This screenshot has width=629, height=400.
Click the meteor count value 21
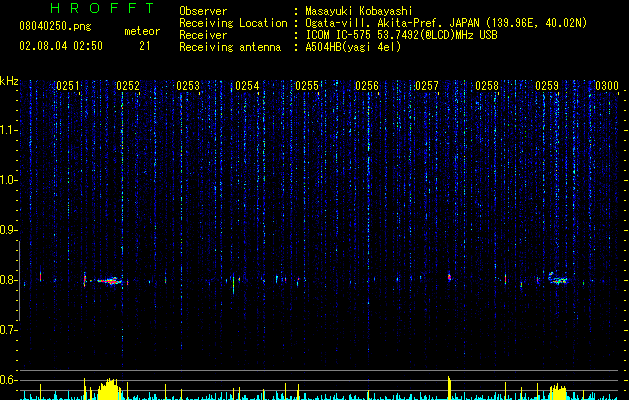point(145,46)
